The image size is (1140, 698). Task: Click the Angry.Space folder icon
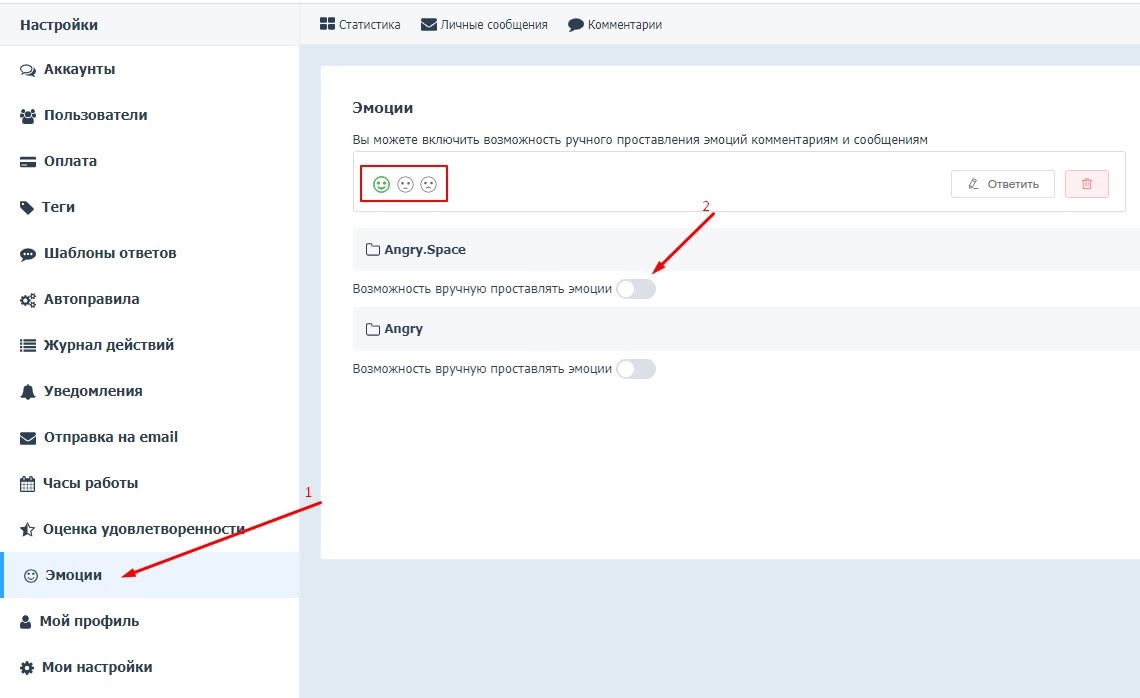(x=373, y=250)
